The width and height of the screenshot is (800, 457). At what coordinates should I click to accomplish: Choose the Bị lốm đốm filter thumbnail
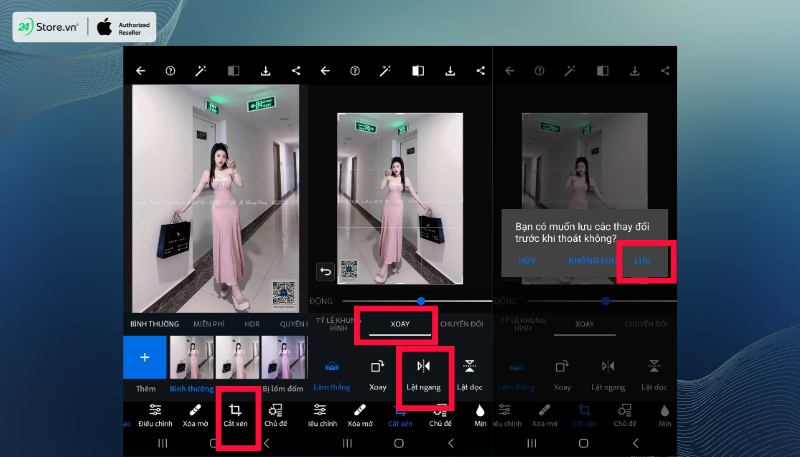pyautogui.click(x=284, y=357)
